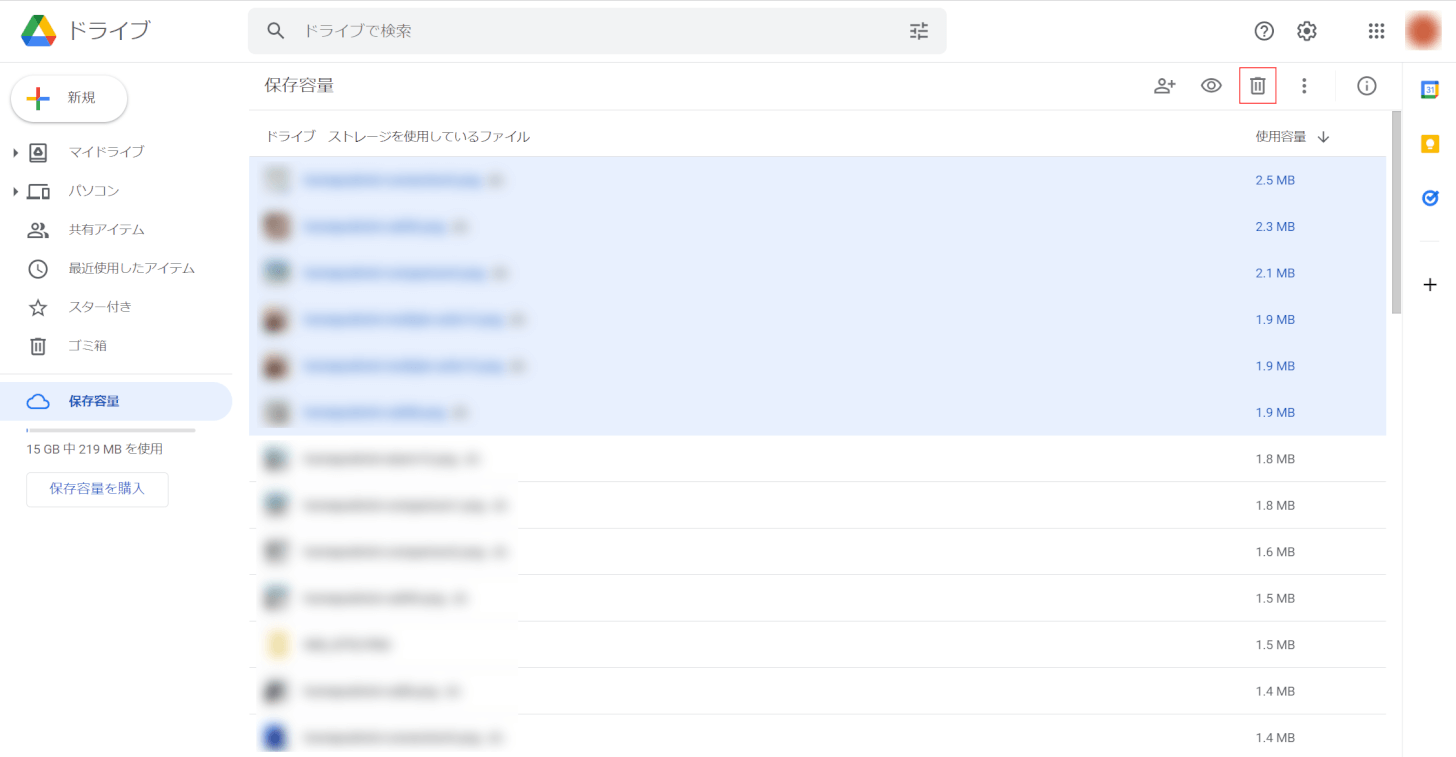This screenshot has height=757, width=1456.
Task: Select the file row sized 2.5 MB
Action: click(817, 180)
